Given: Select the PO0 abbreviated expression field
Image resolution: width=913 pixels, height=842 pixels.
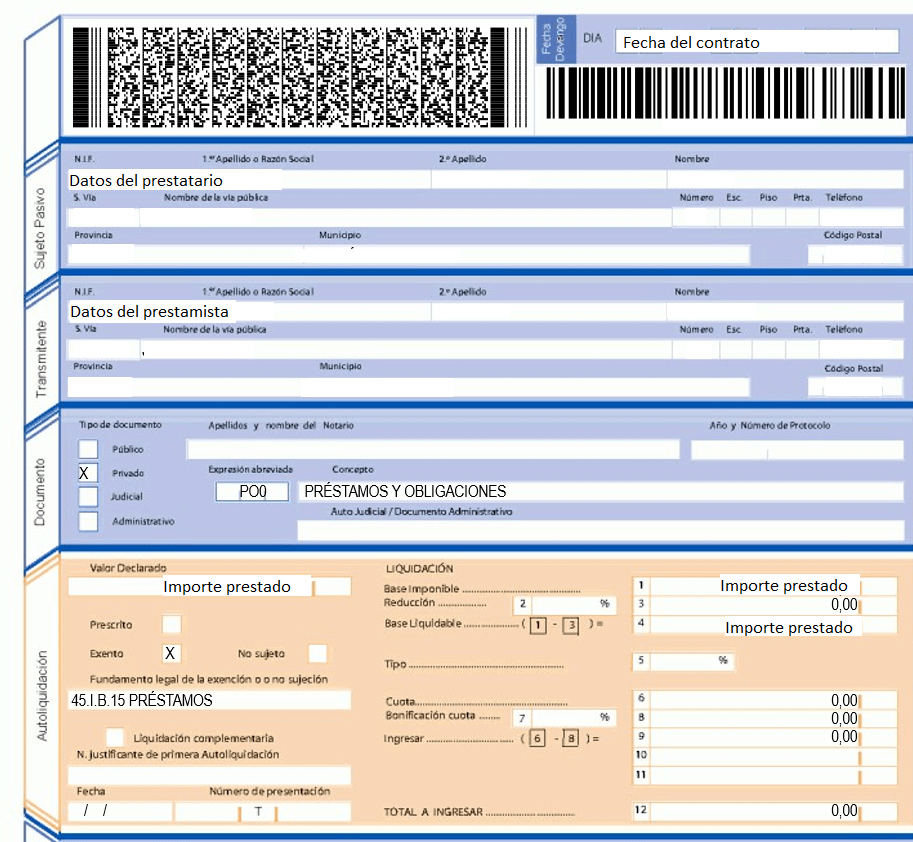Looking at the screenshot, I should coord(251,492).
